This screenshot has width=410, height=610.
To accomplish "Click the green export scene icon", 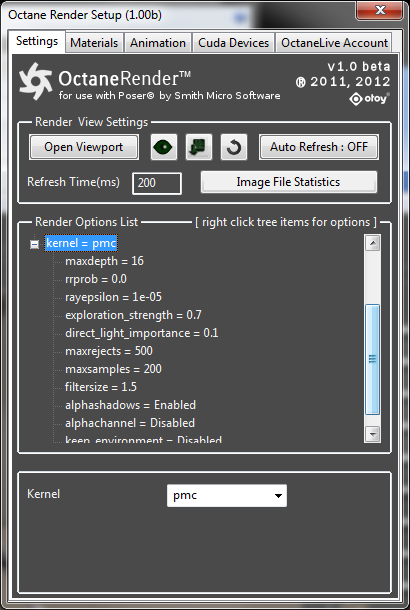I will (199, 147).
